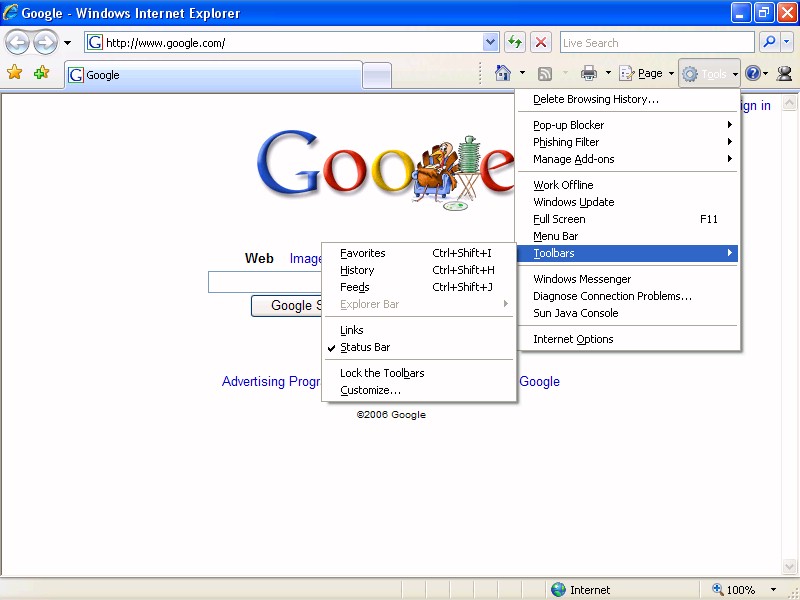Choose Delete Browsing History from the Tools menu
The height and width of the screenshot is (600, 800).
coord(628,99)
